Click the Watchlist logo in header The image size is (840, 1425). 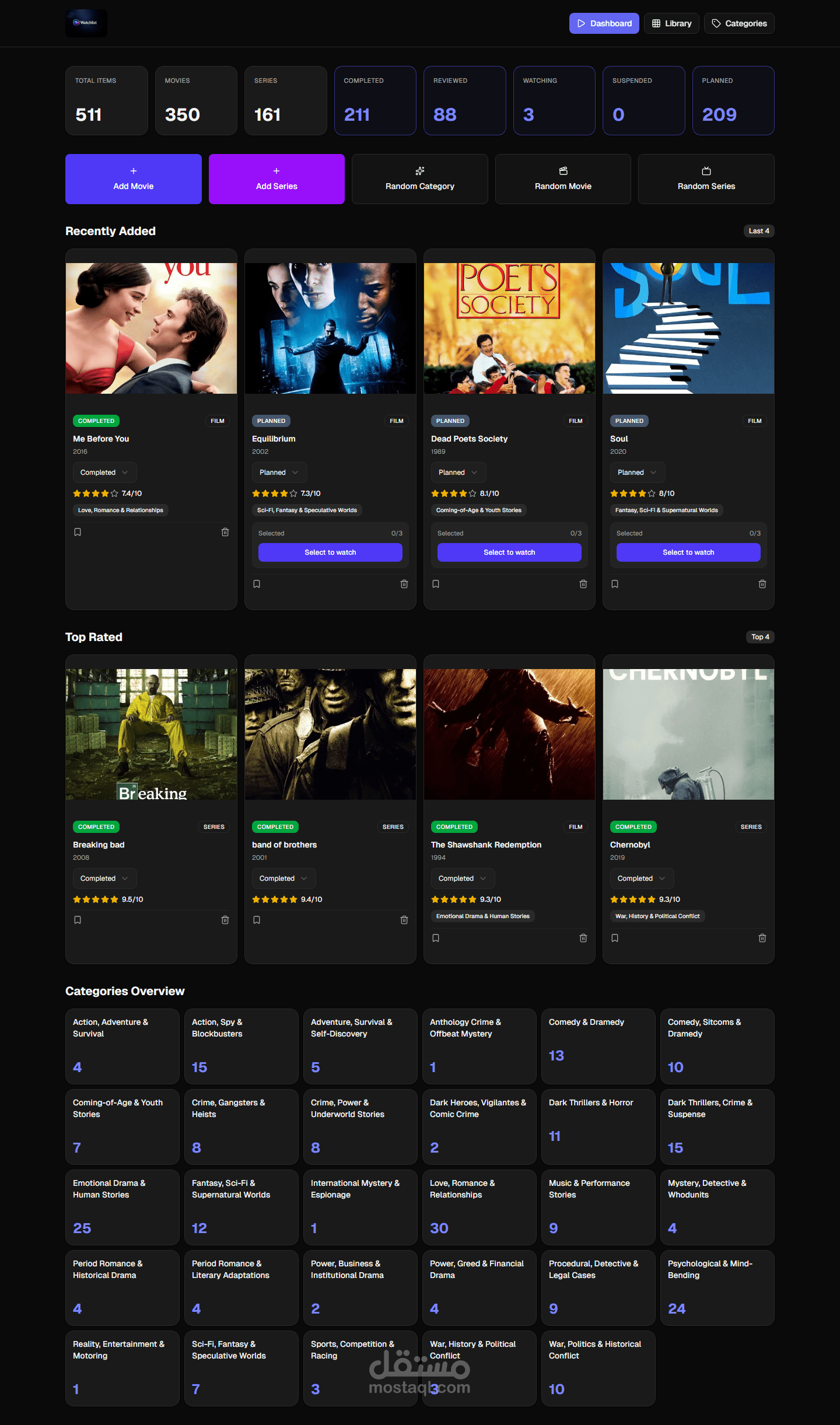pos(86,23)
